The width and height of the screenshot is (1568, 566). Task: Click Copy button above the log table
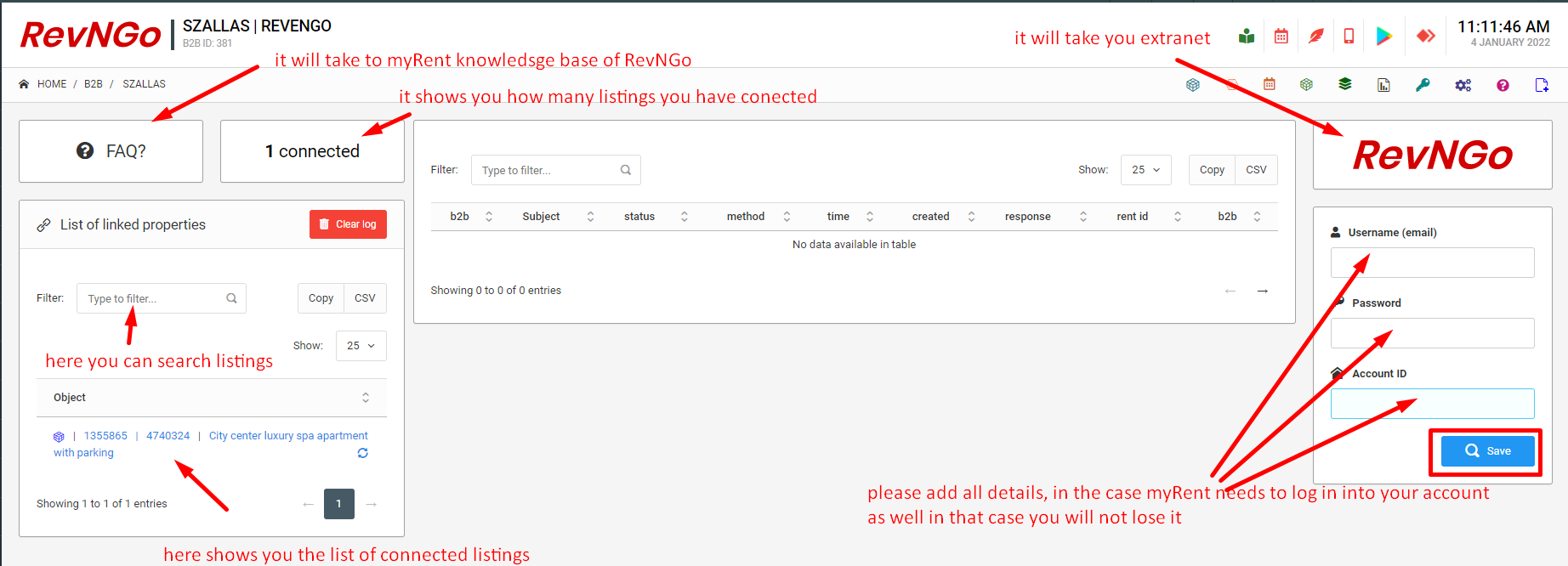pyautogui.click(x=1212, y=170)
